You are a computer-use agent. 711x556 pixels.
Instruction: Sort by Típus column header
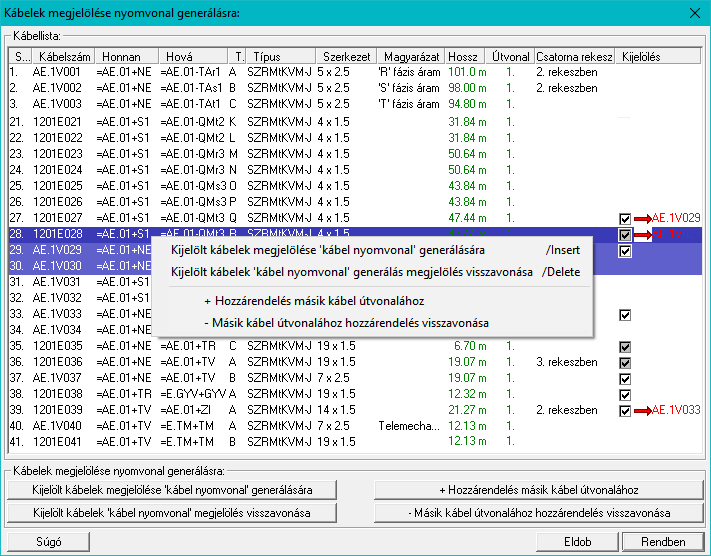pos(281,57)
